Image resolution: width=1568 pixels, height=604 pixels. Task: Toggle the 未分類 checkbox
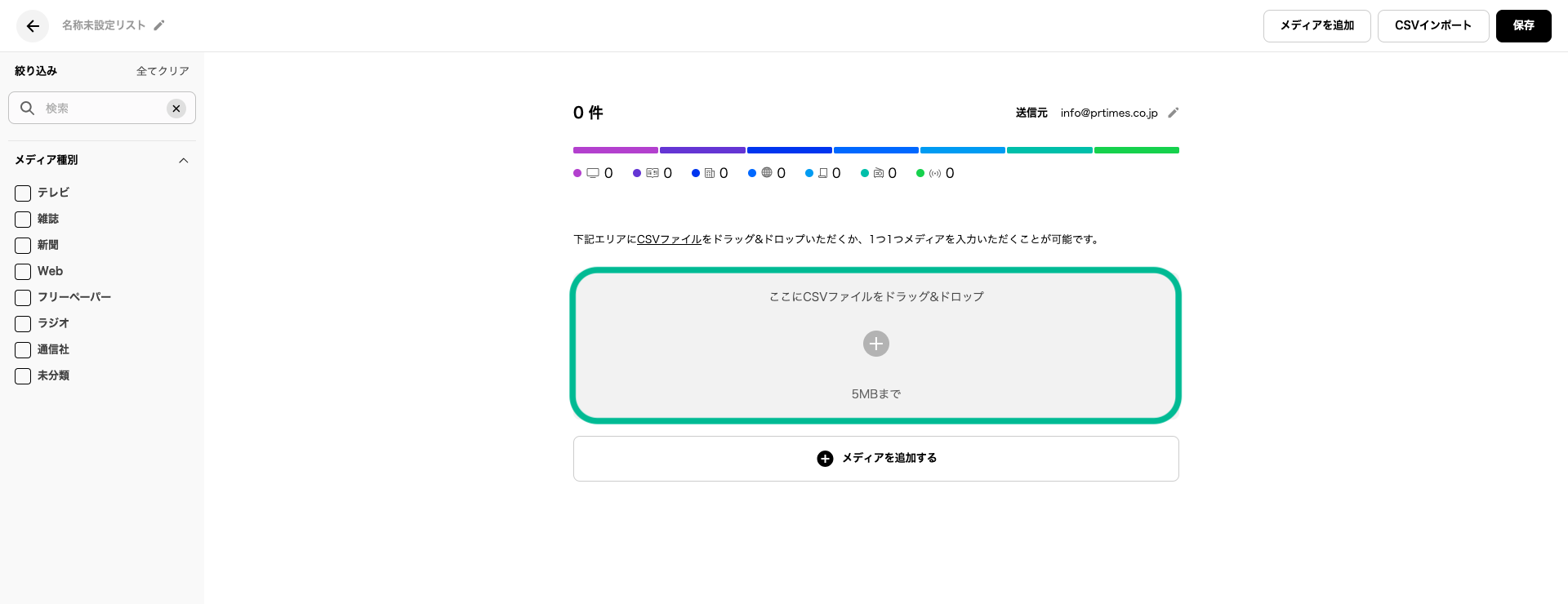pyautogui.click(x=23, y=376)
